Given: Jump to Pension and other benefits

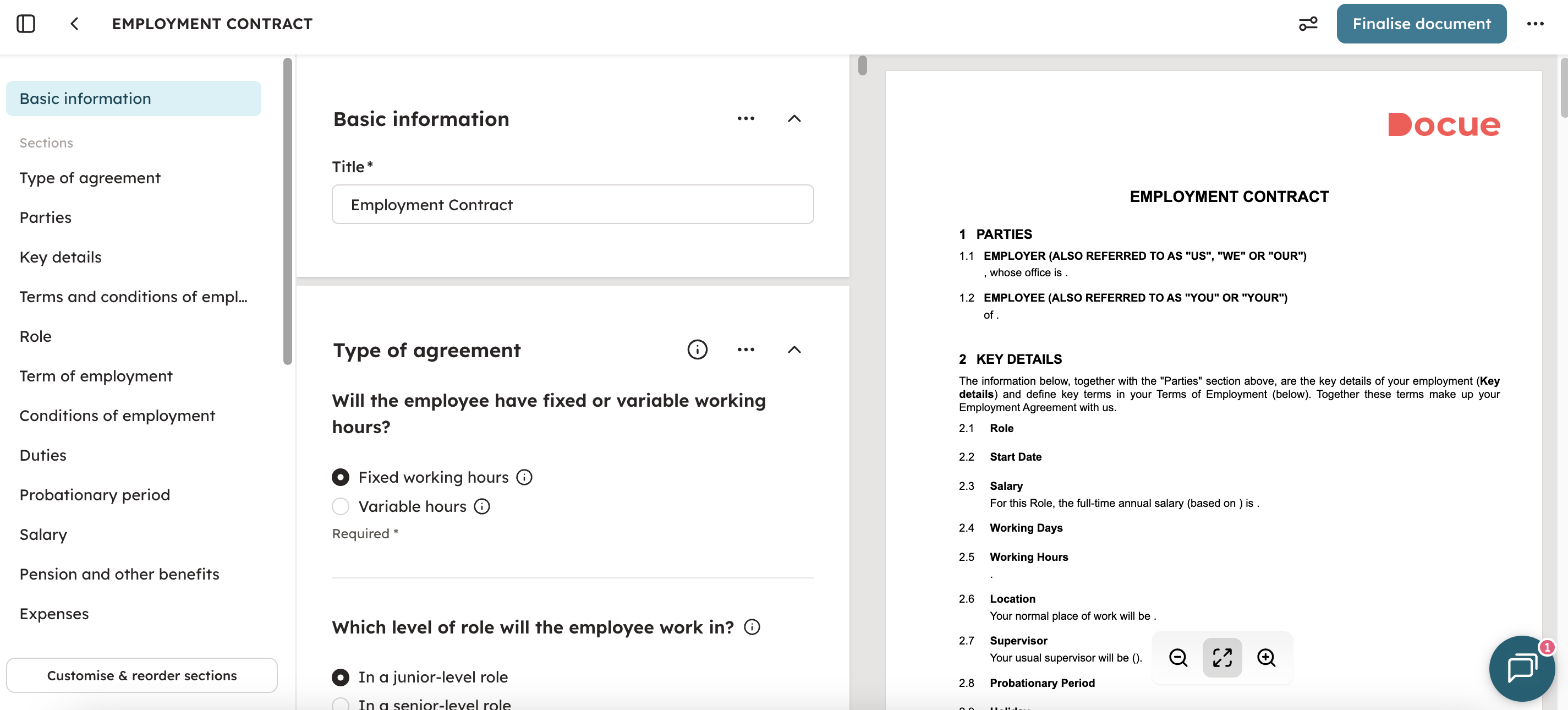Looking at the screenshot, I should (x=119, y=574).
